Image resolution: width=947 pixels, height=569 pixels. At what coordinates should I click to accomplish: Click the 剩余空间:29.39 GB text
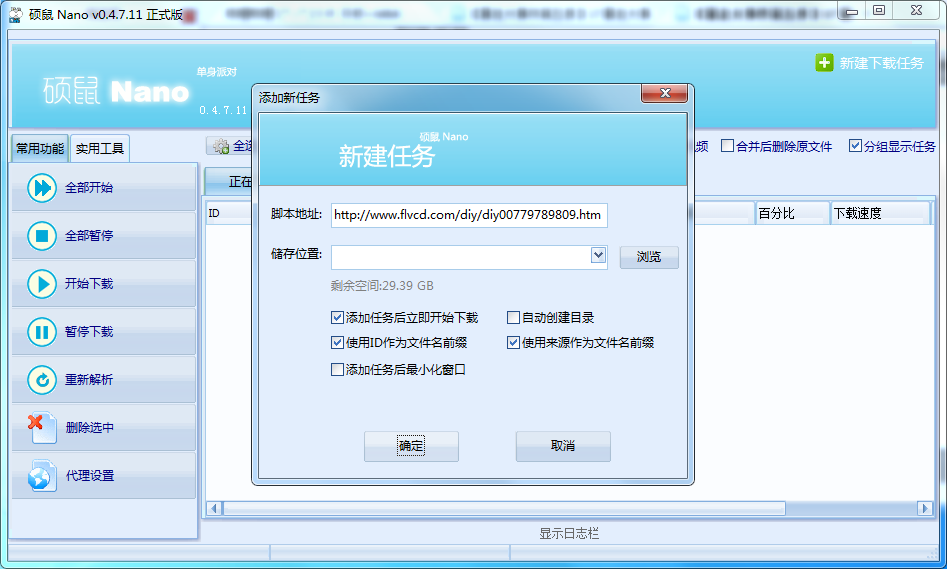pyautogui.click(x=382, y=286)
